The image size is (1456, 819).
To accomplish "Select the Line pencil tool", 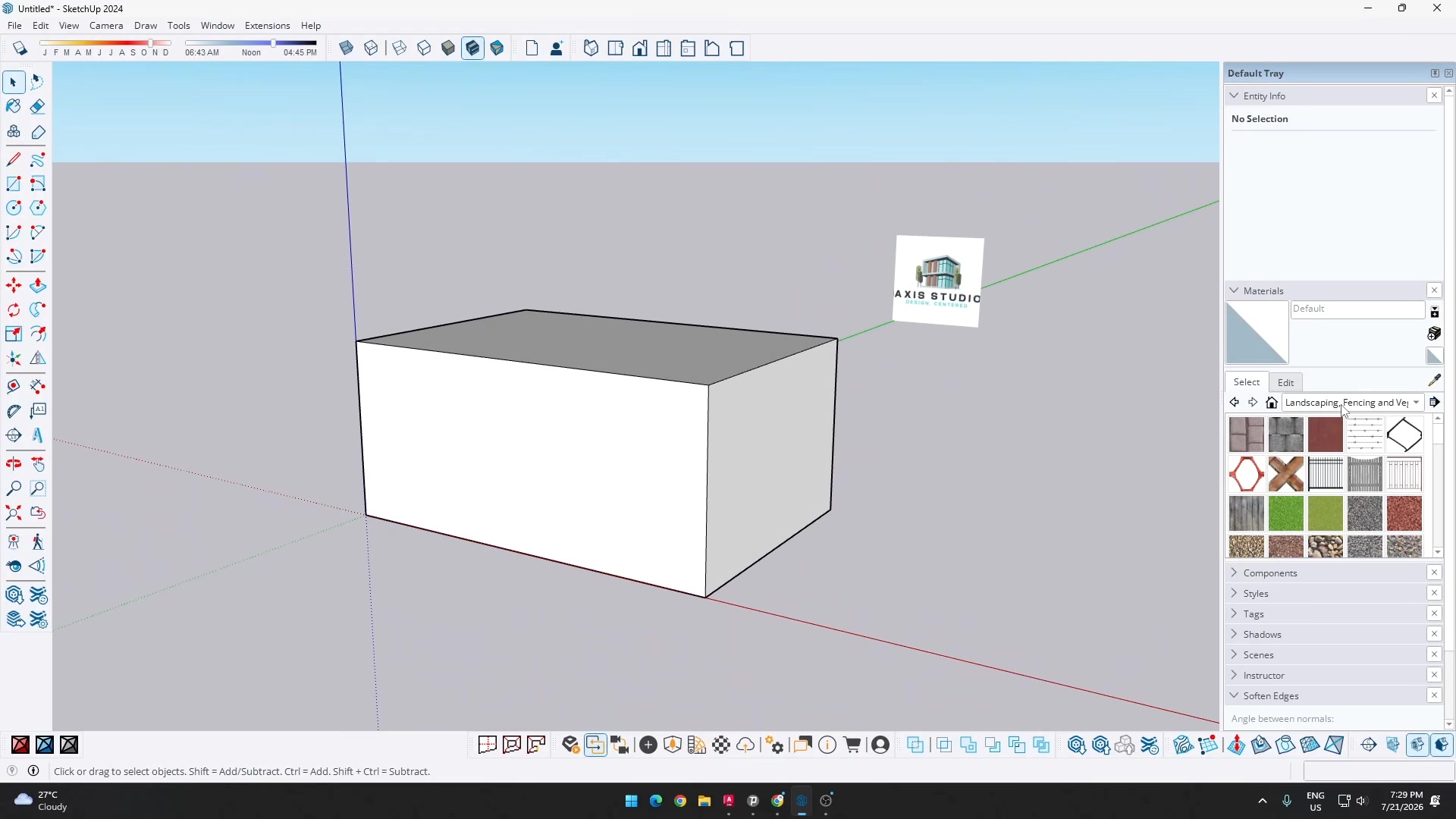I will point(14,160).
